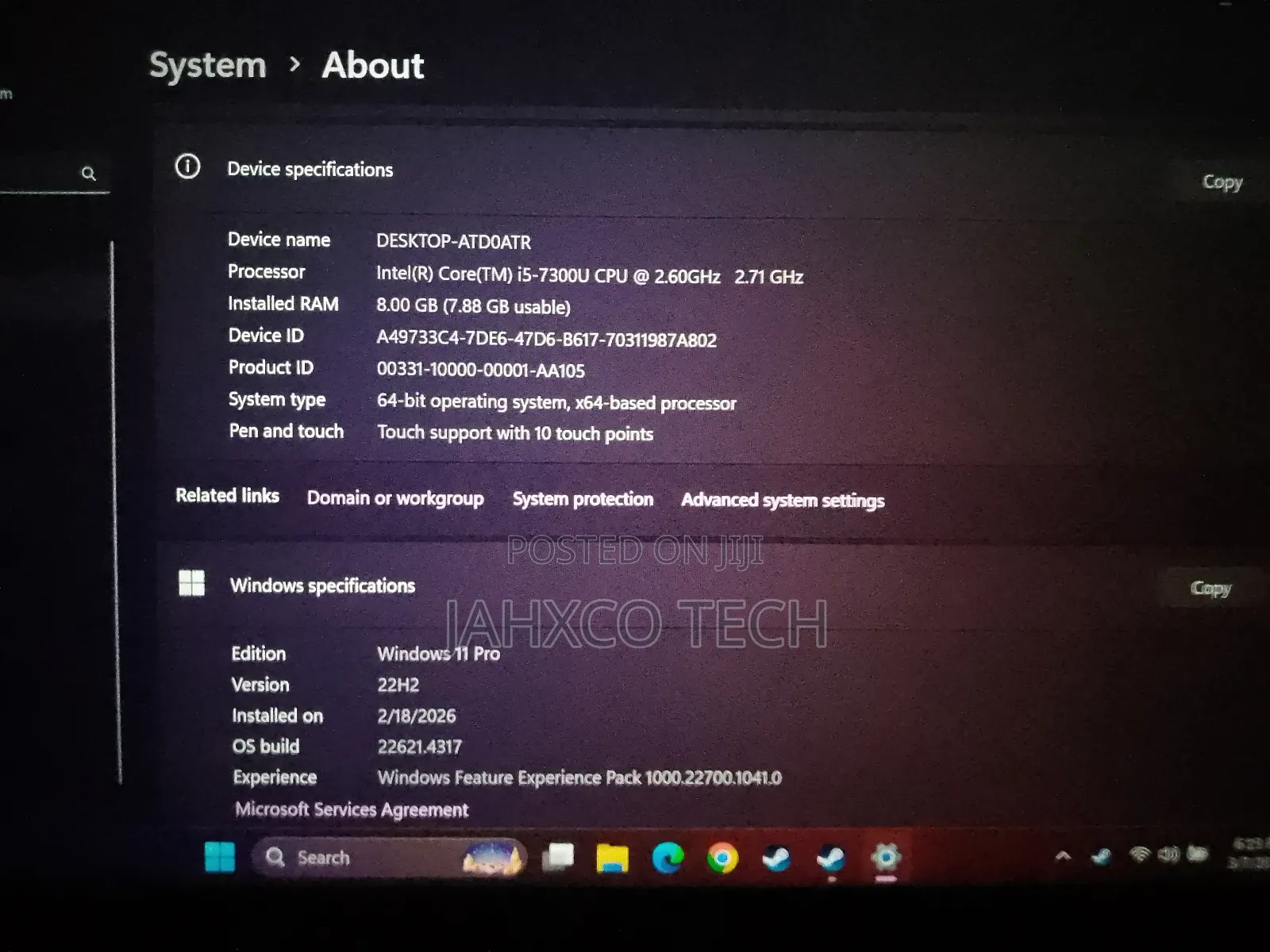
Task: Click the info icon beside Device specifications
Action: [188, 167]
